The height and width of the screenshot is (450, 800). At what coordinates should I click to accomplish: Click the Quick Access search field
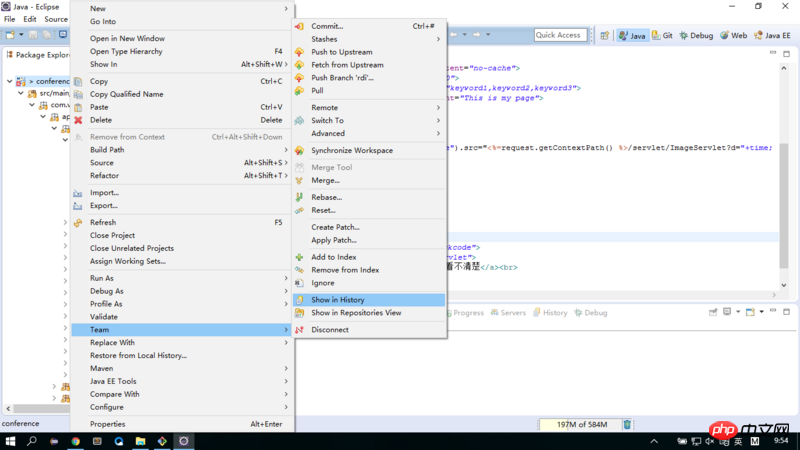coord(558,35)
